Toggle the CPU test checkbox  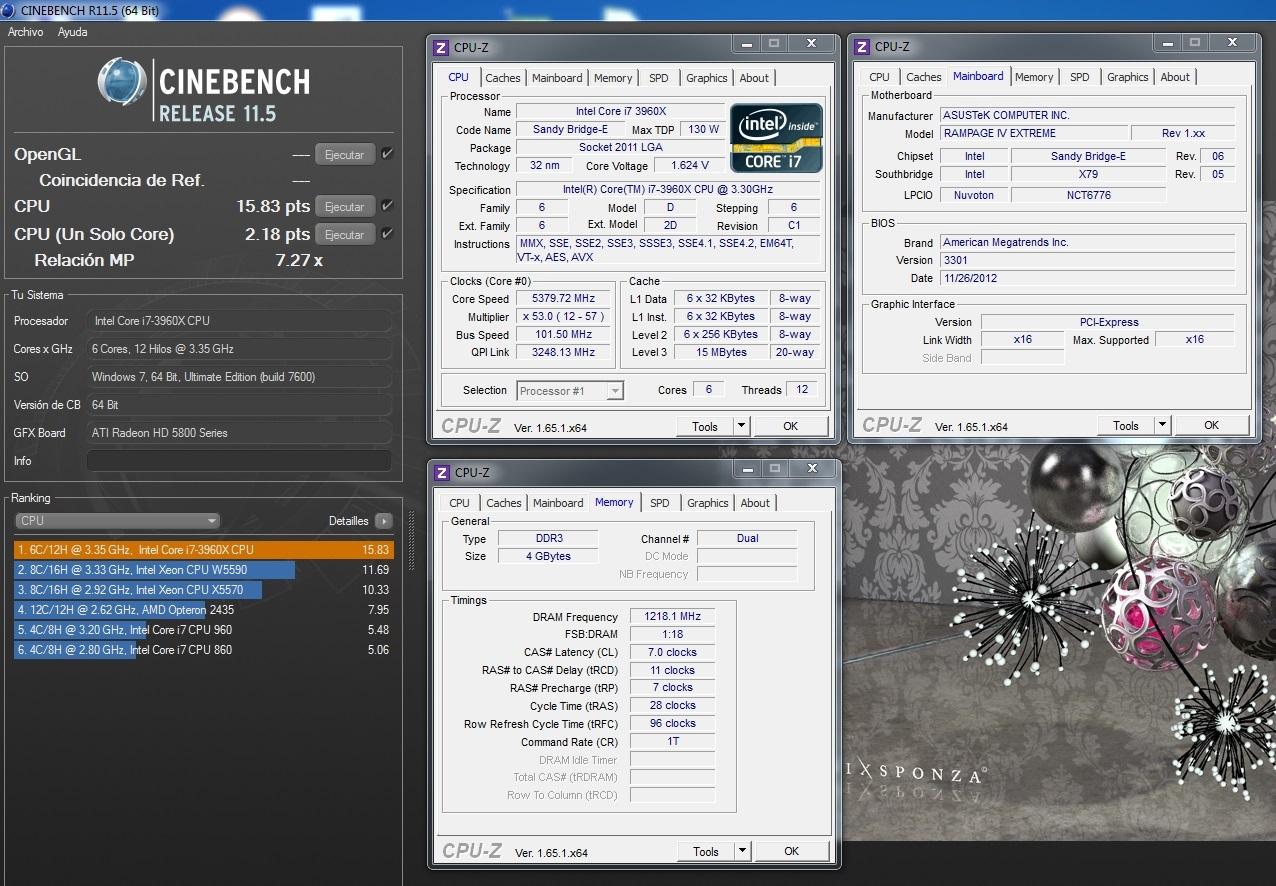pos(387,206)
